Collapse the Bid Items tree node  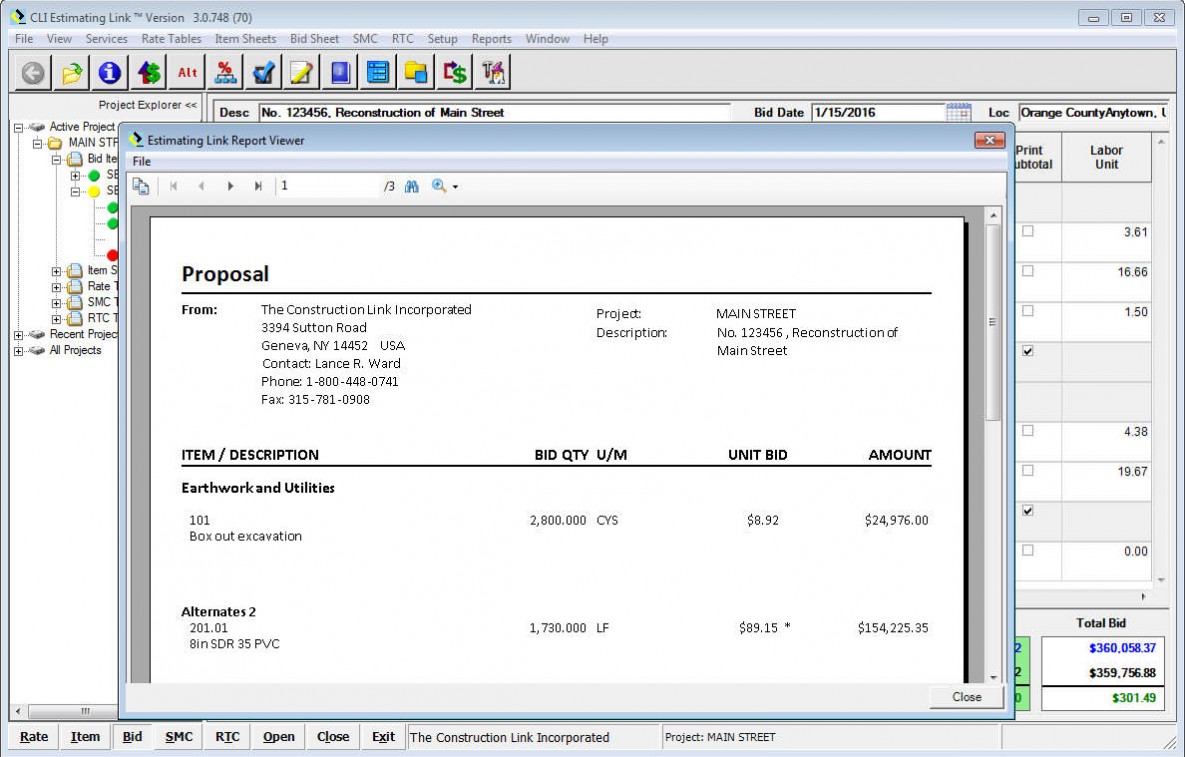56,159
